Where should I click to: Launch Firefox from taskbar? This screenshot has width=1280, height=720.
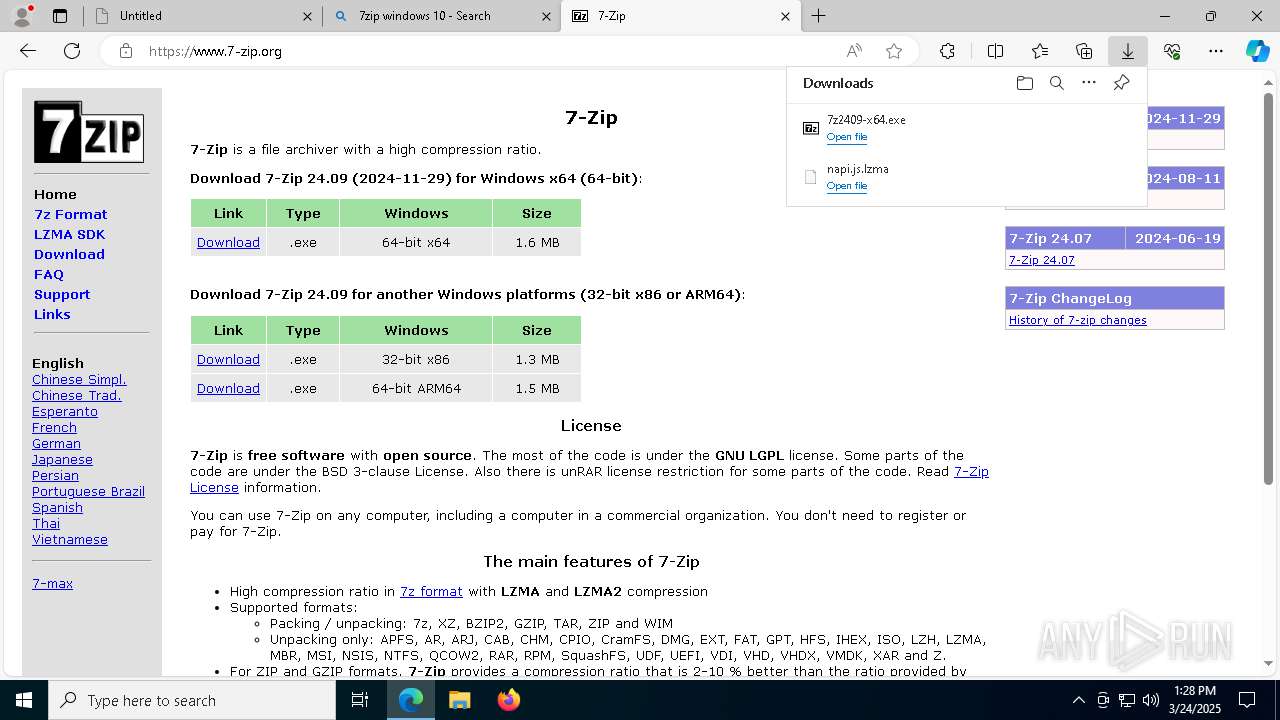click(x=508, y=700)
